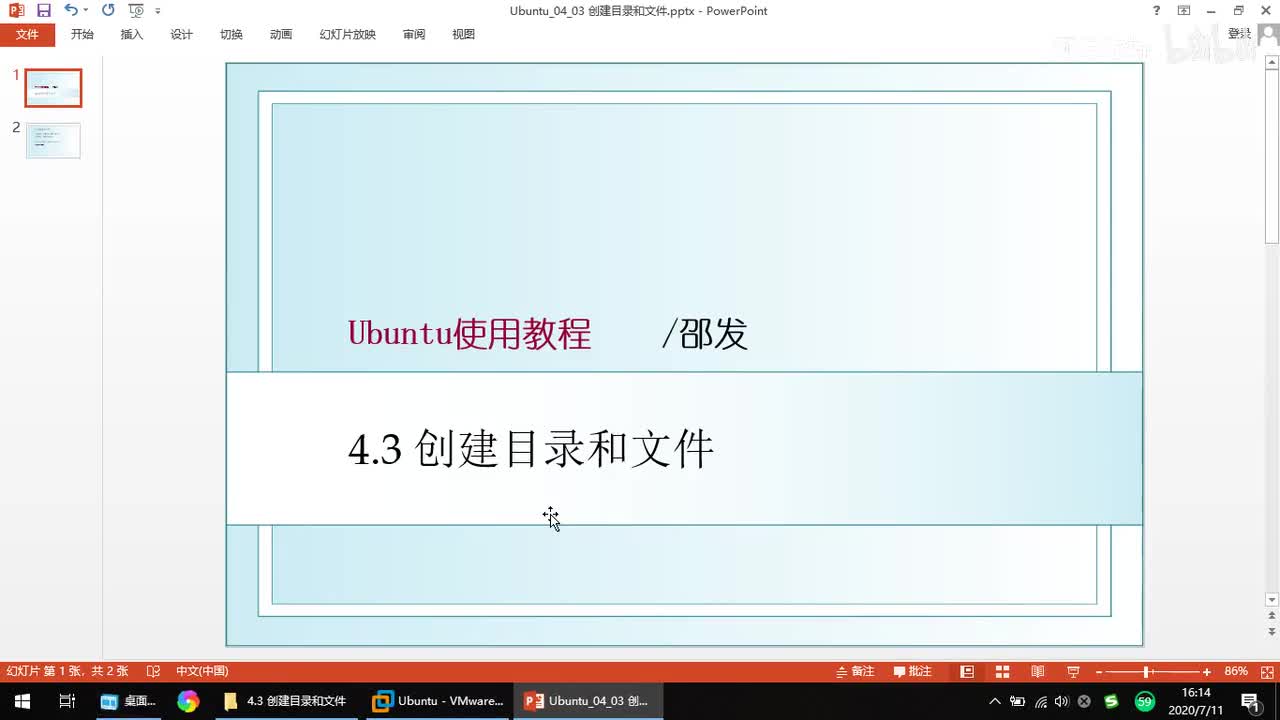Image resolution: width=1280 pixels, height=720 pixels.
Task: Switch to the 插入 ribbon tab
Action: point(132,34)
